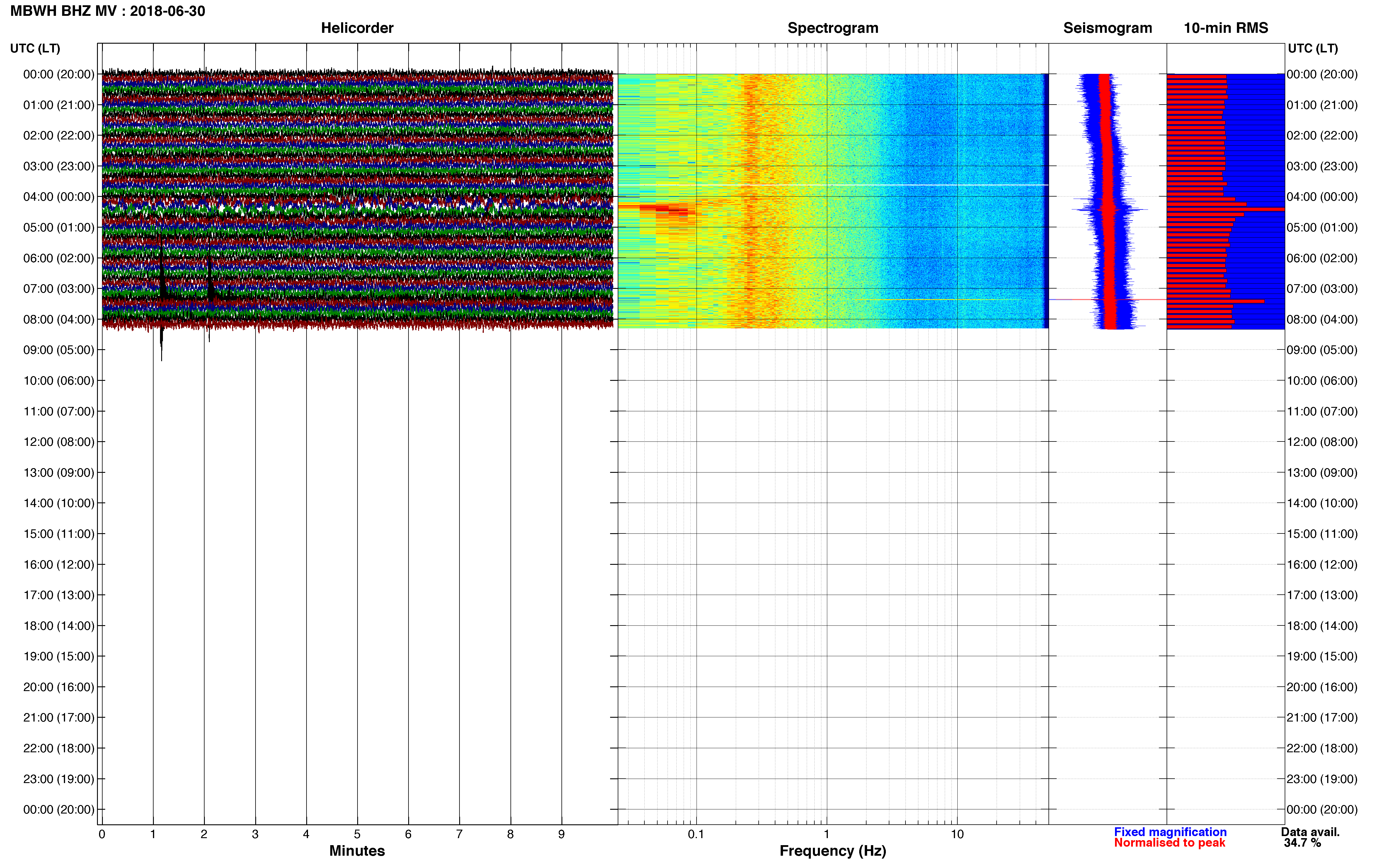
Task: Click the left UTC (LT) axis header
Action: click(35, 48)
